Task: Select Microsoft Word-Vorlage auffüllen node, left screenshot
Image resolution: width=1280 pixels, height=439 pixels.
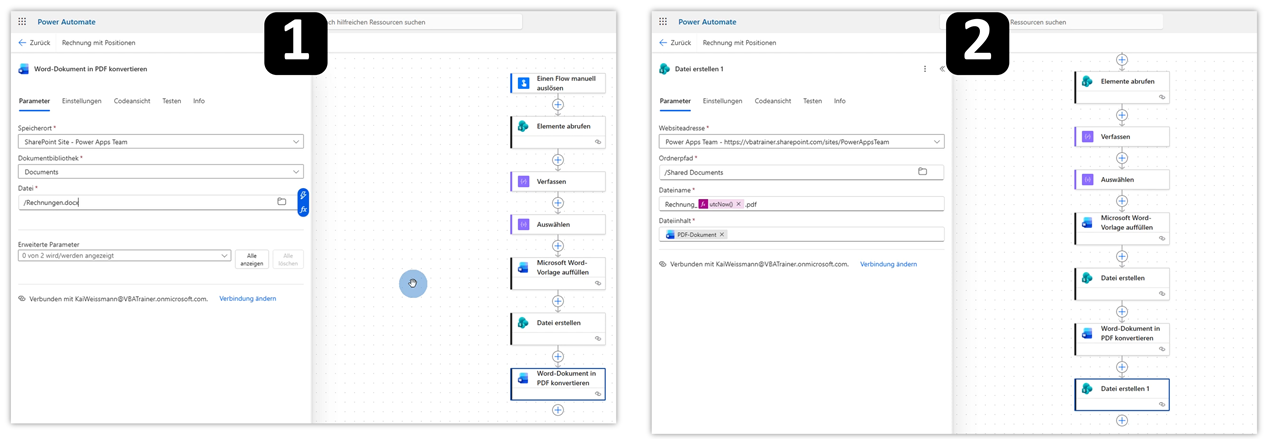Action: click(558, 273)
